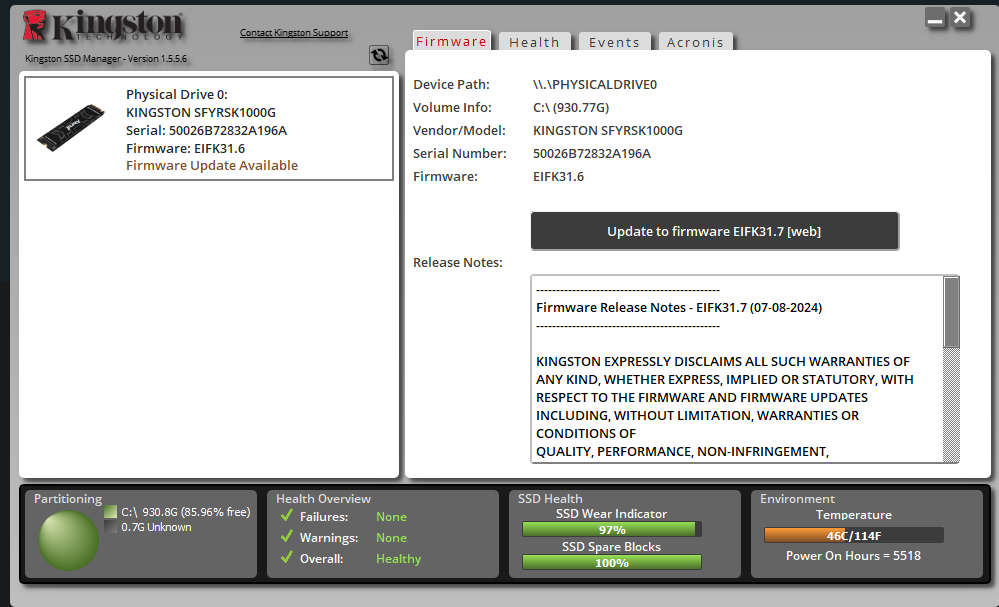
Task: Select the SSD drive thumbnail image
Action: (71, 127)
